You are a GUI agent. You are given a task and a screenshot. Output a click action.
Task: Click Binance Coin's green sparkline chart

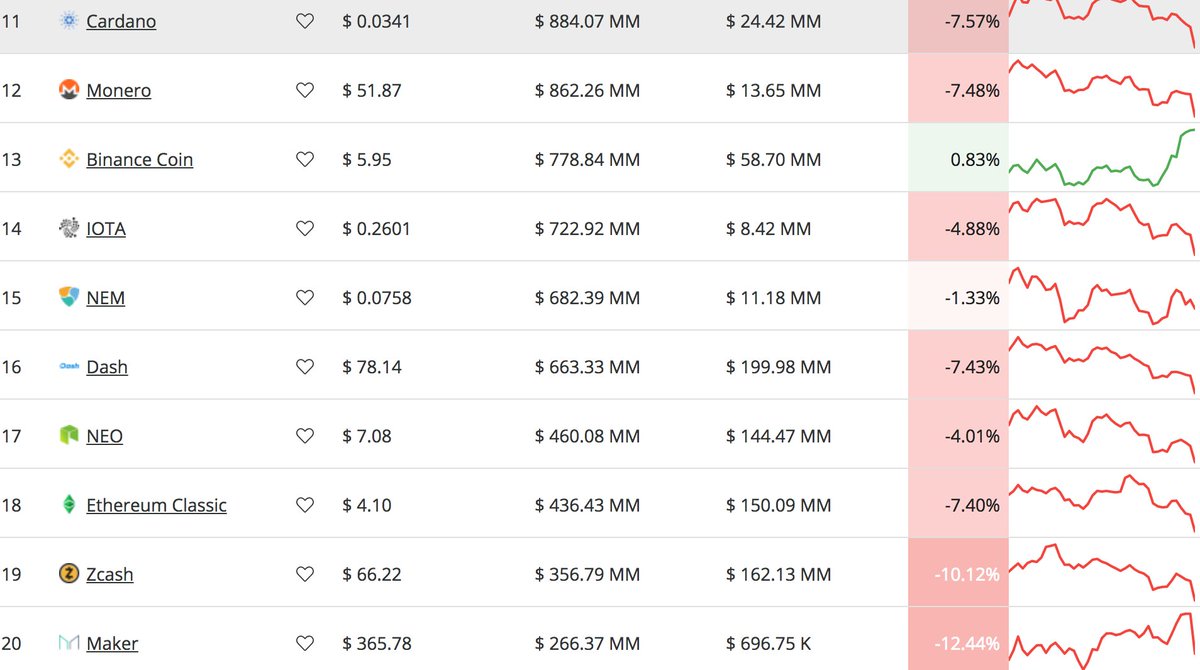pyautogui.click(x=1100, y=158)
